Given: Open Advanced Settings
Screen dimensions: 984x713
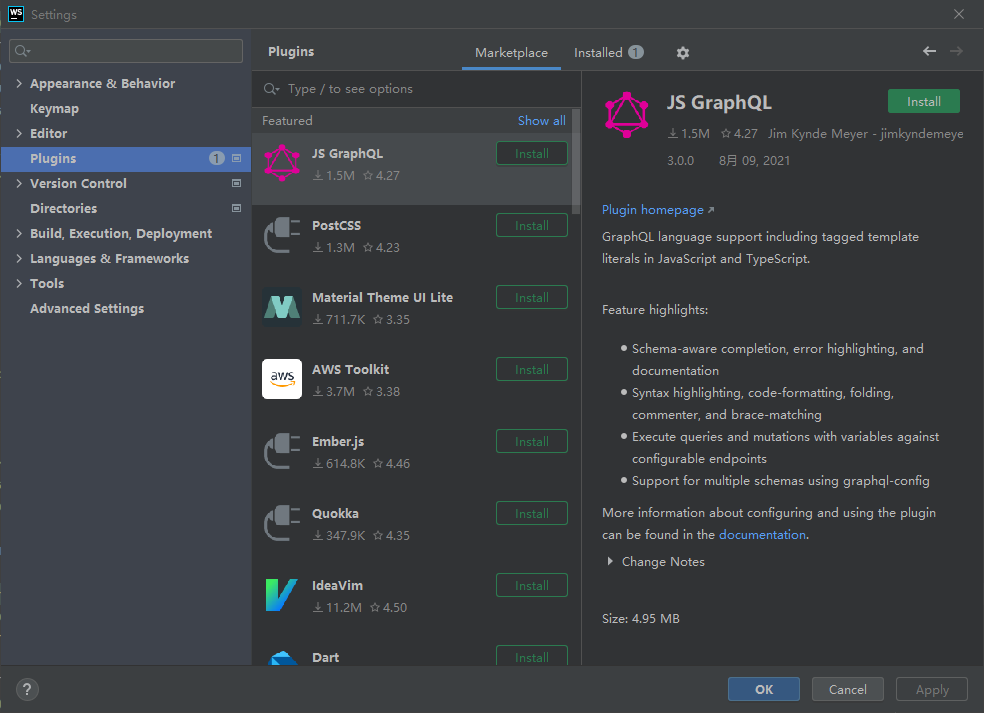Looking at the screenshot, I should (87, 309).
